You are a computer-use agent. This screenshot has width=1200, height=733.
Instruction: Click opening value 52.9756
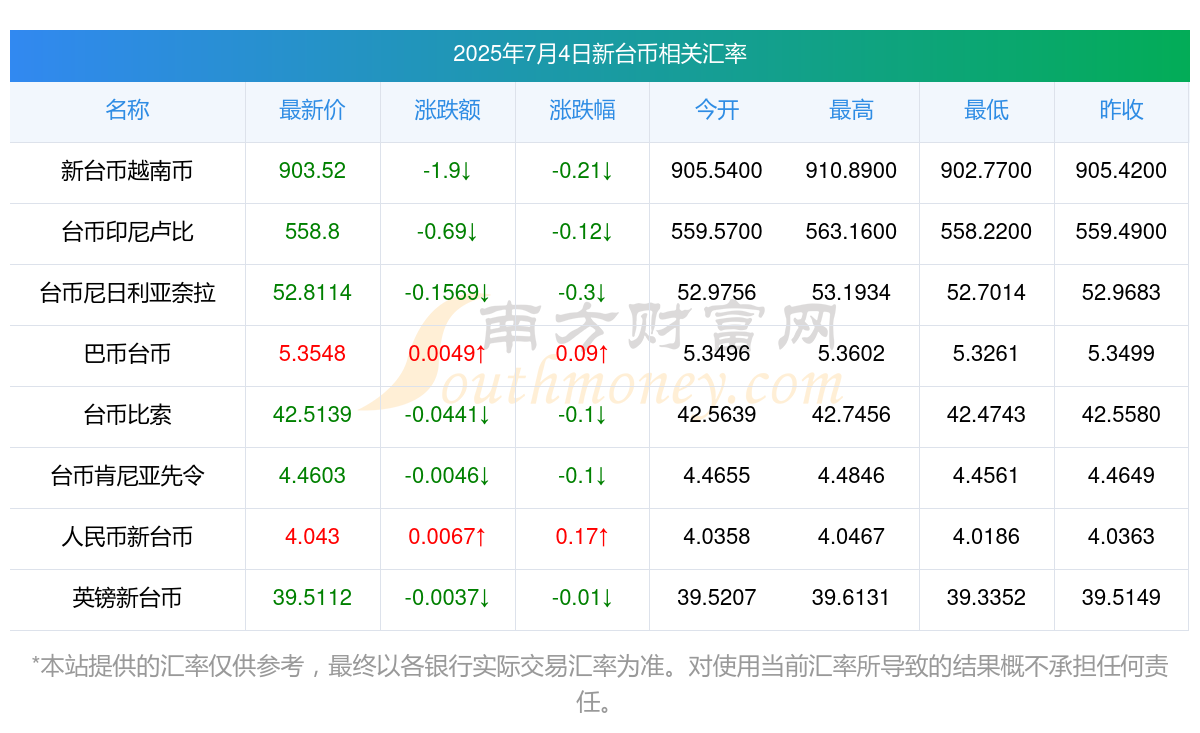[x=717, y=293]
